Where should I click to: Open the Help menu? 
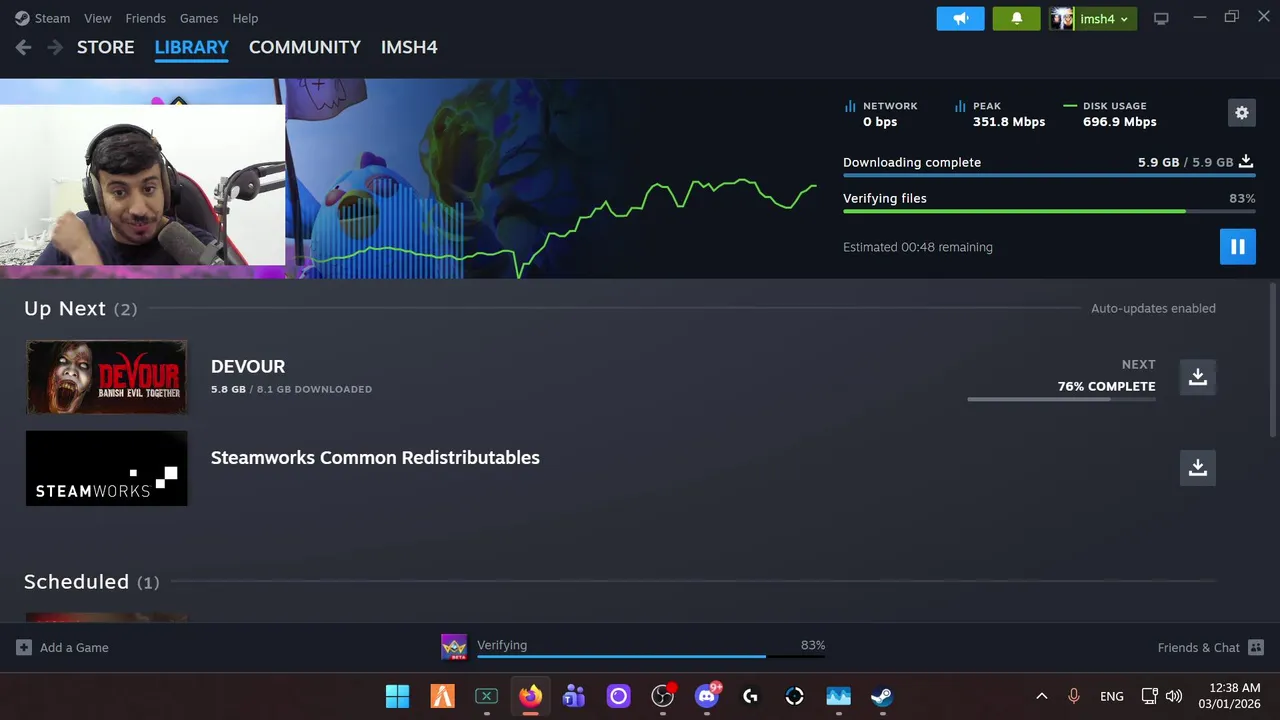coord(245,18)
